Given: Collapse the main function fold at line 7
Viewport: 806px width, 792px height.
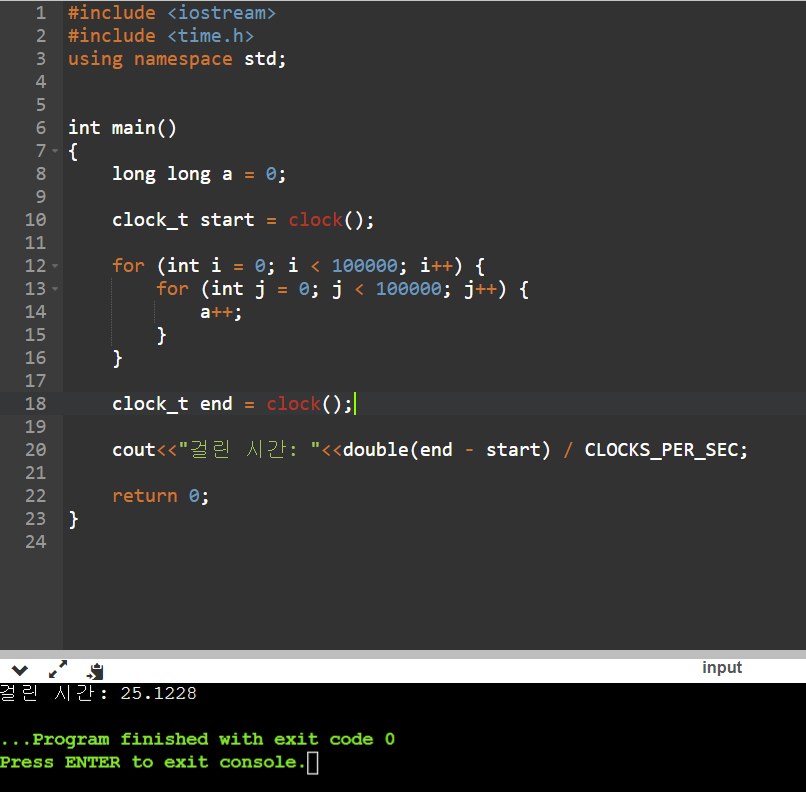Looking at the screenshot, I should 55,151.
